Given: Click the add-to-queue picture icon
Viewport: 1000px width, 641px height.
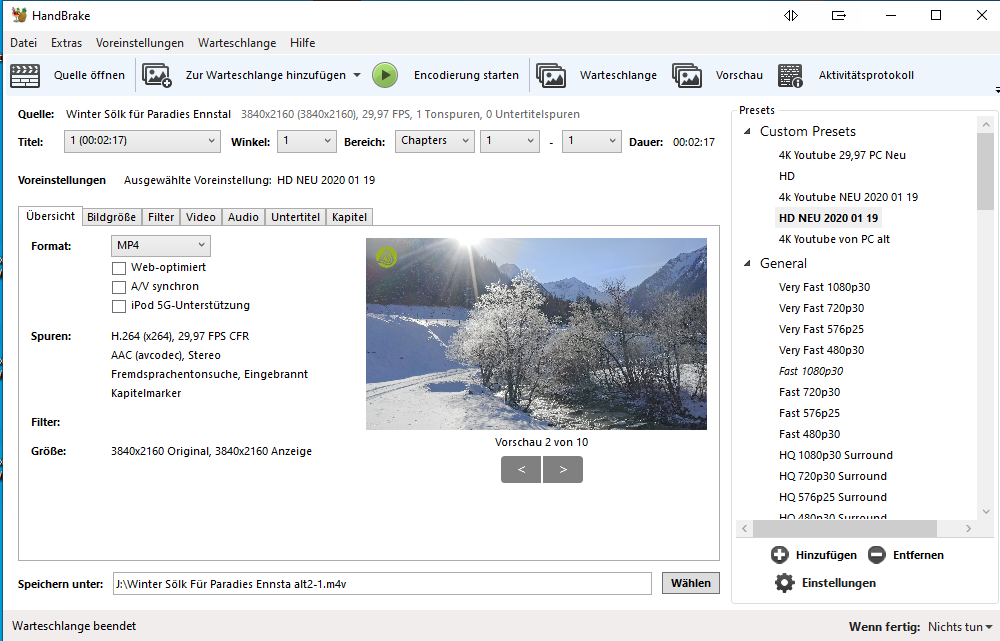Looking at the screenshot, I should 157,75.
